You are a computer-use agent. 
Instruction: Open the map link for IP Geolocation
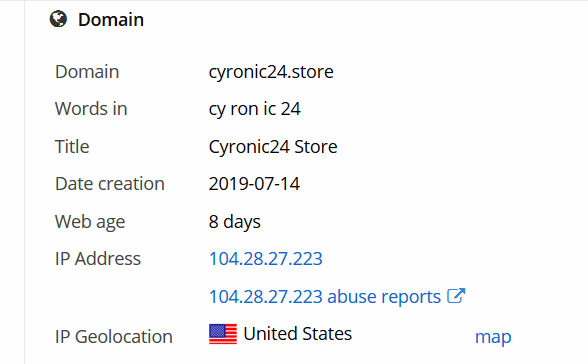(493, 337)
